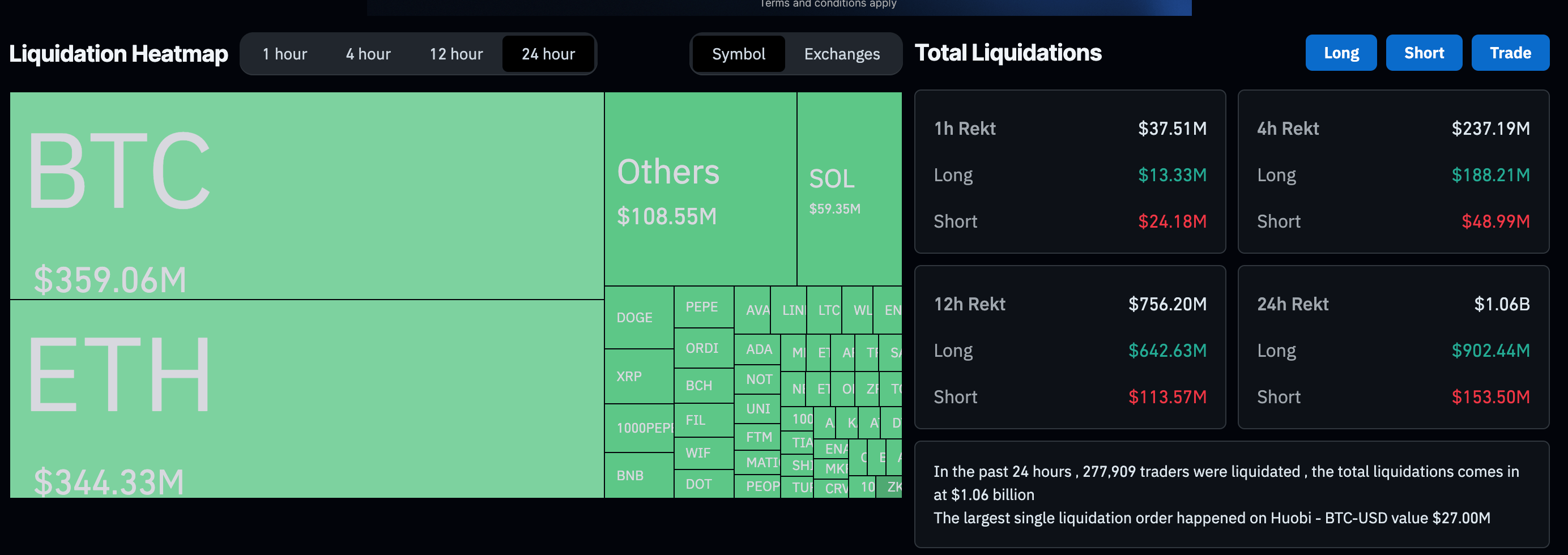This screenshot has height=555, width=1568.
Task: Click the NOT heatmap cell
Action: pyautogui.click(x=757, y=379)
